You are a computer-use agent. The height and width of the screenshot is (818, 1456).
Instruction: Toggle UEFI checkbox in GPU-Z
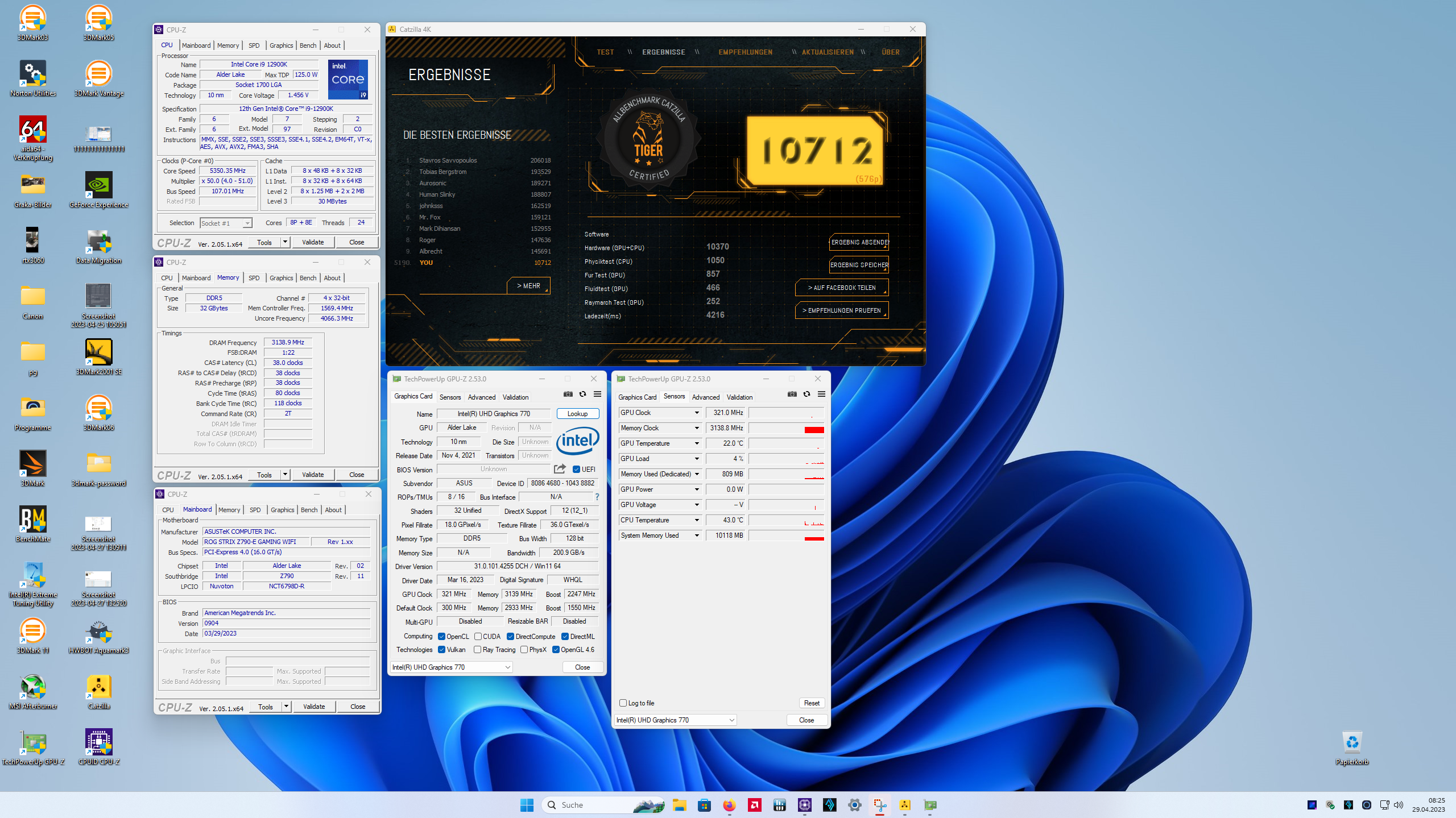point(576,470)
